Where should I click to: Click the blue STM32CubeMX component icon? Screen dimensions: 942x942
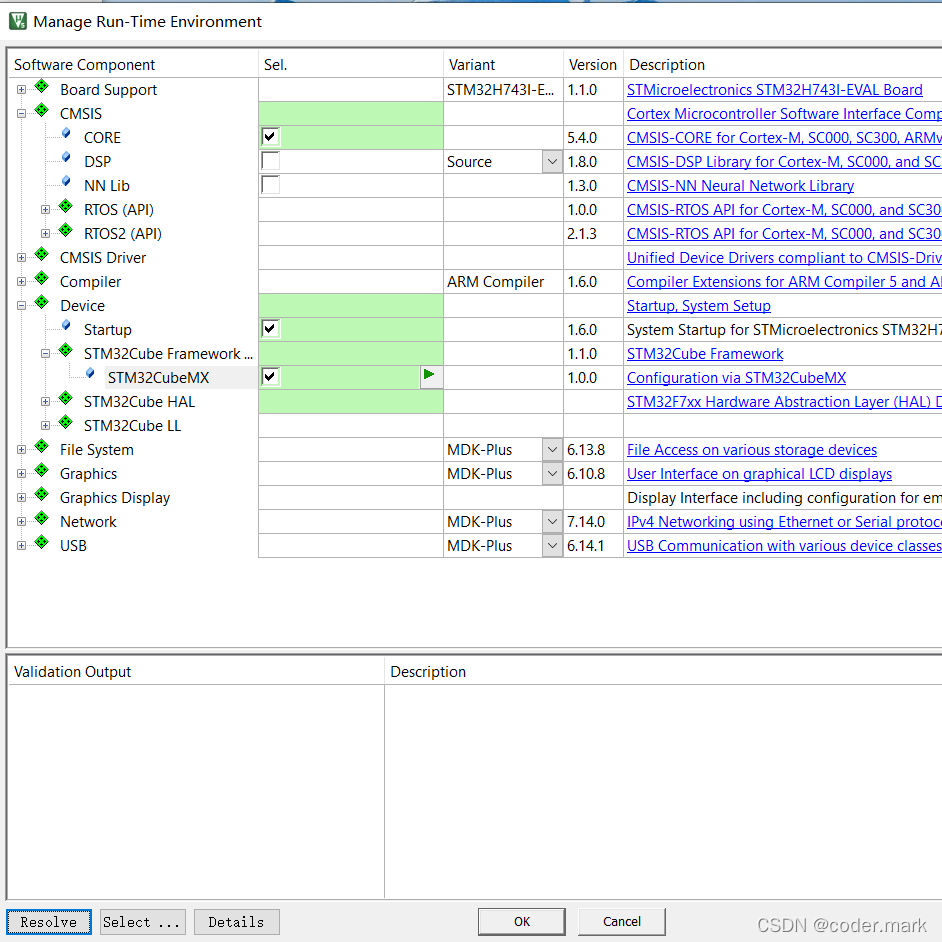pos(90,374)
